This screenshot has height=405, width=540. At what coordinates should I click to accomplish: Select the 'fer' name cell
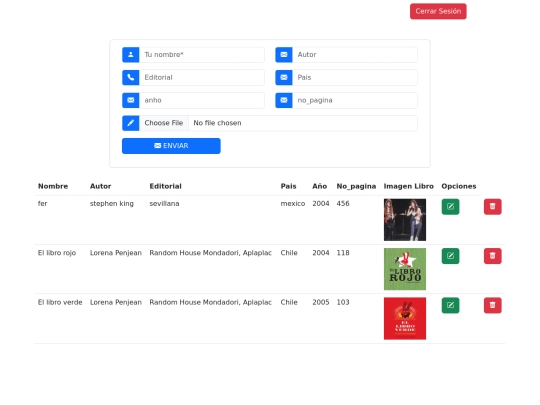point(42,204)
